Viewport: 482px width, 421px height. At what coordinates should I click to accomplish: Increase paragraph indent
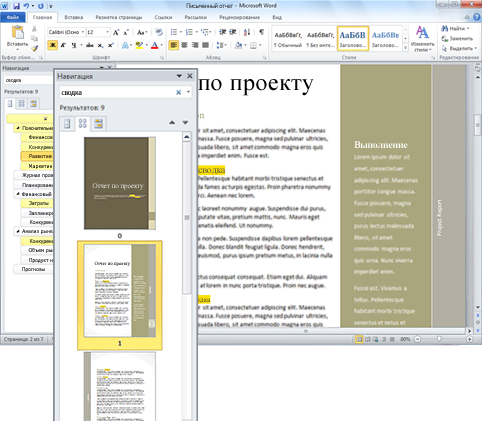tap(233, 32)
